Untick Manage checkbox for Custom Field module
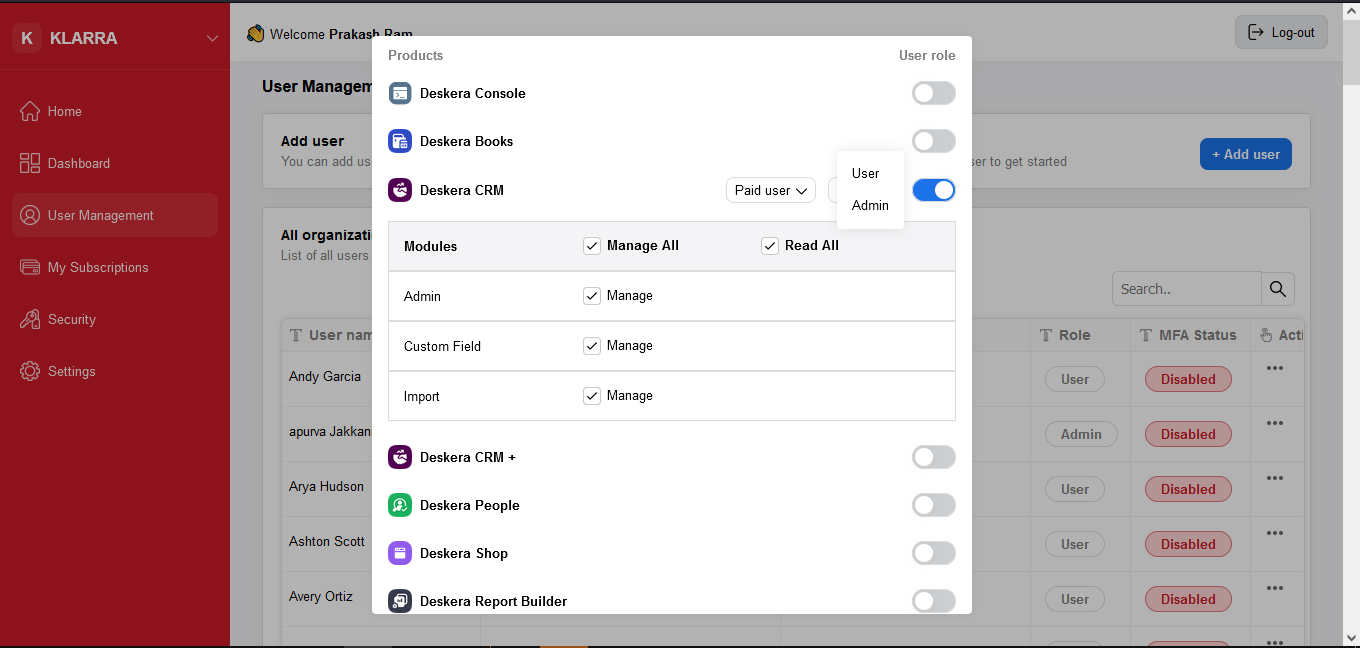 click(592, 346)
